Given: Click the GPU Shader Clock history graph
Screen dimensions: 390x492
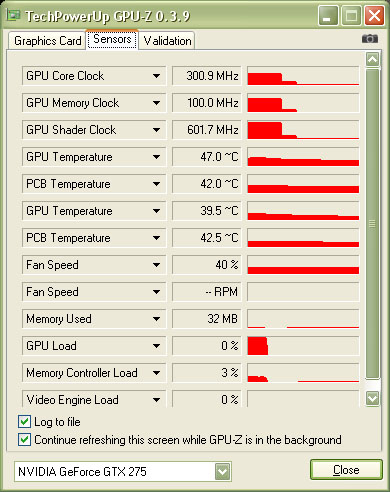Looking at the screenshot, I should tap(303, 130).
